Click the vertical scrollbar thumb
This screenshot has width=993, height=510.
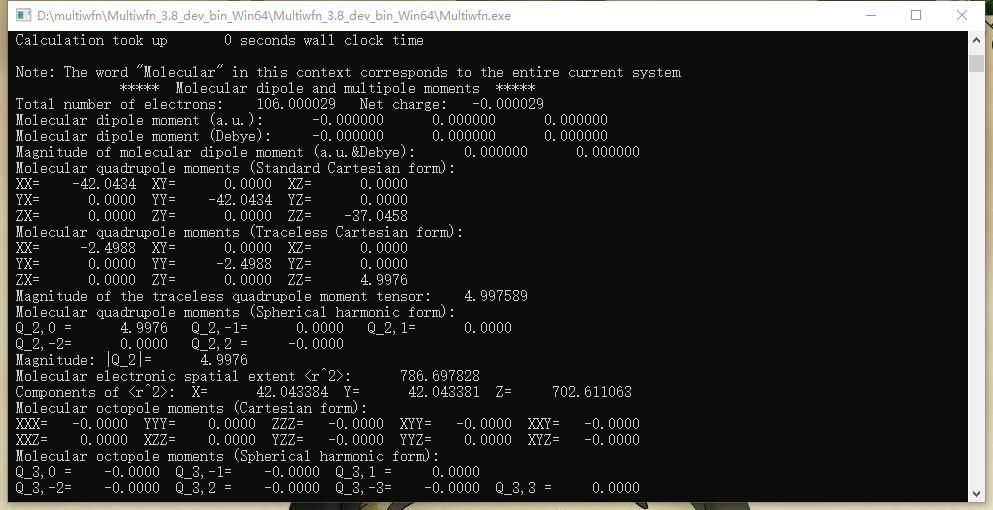(x=977, y=63)
